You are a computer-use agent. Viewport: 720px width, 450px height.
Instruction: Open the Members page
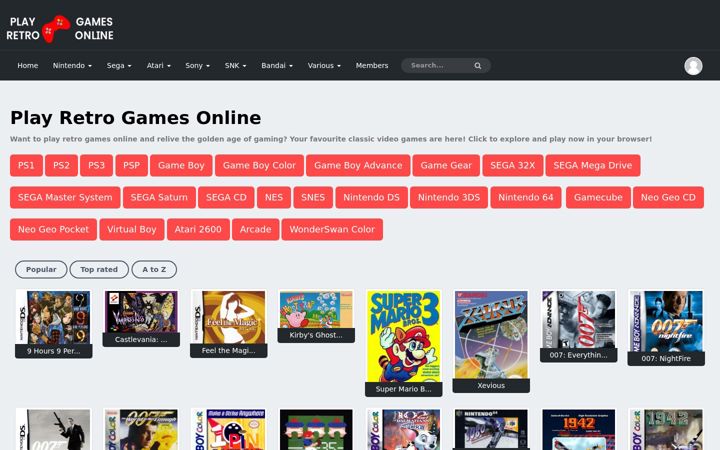372,66
